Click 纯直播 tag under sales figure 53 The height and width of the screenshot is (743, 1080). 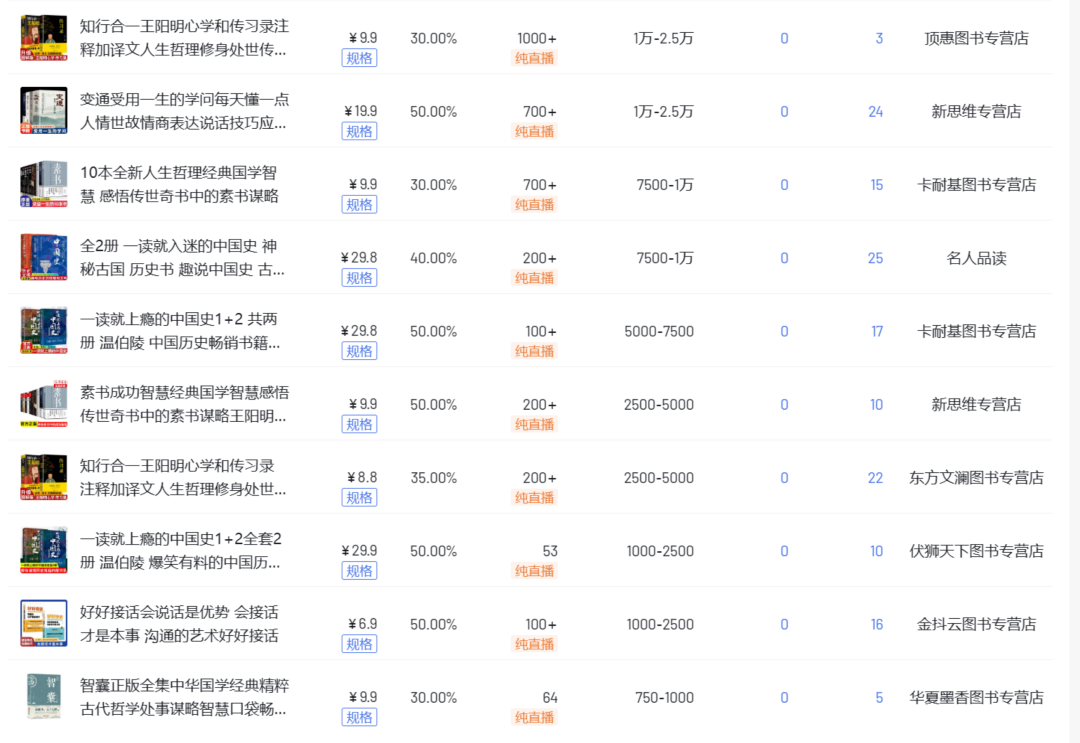534,571
